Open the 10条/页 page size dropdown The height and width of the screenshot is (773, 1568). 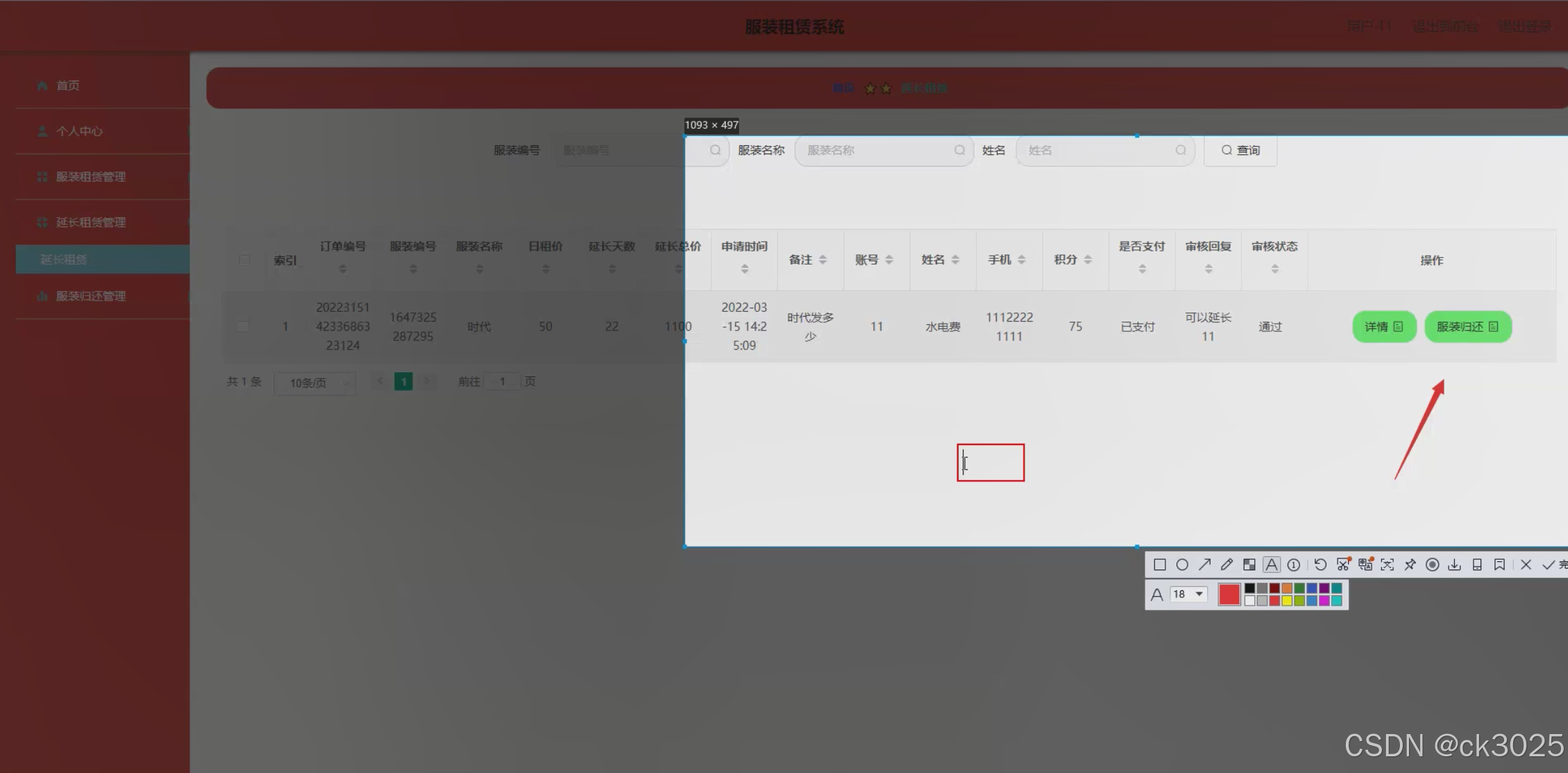[314, 383]
